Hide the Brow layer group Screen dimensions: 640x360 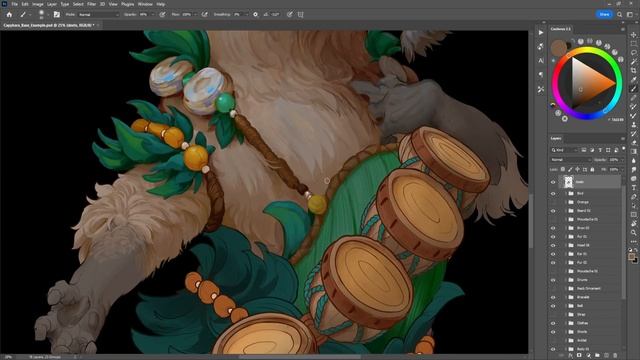pyautogui.click(x=553, y=228)
